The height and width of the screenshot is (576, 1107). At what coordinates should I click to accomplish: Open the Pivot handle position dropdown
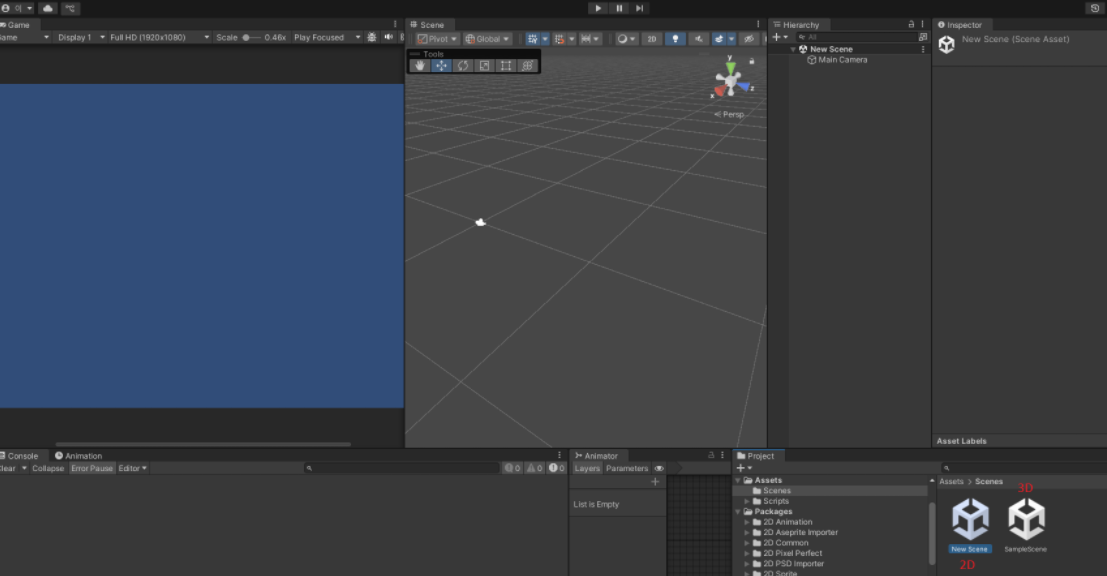[x=437, y=39]
